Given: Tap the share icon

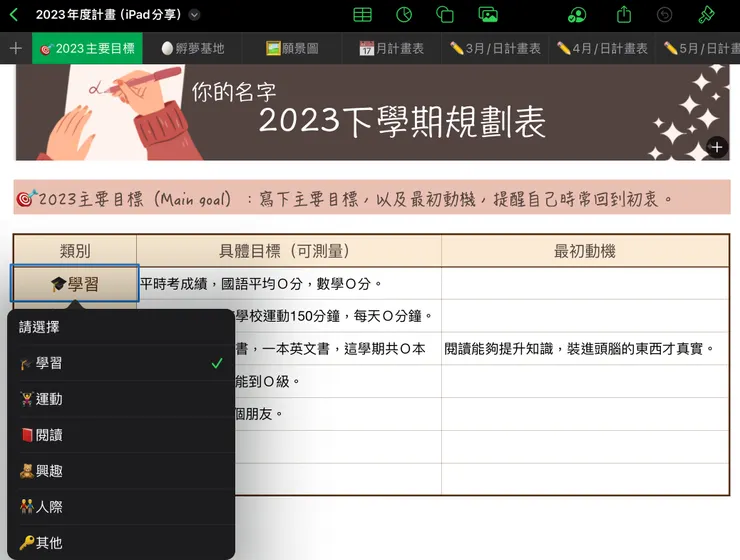Looking at the screenshot, I should (x=624, y=14).
